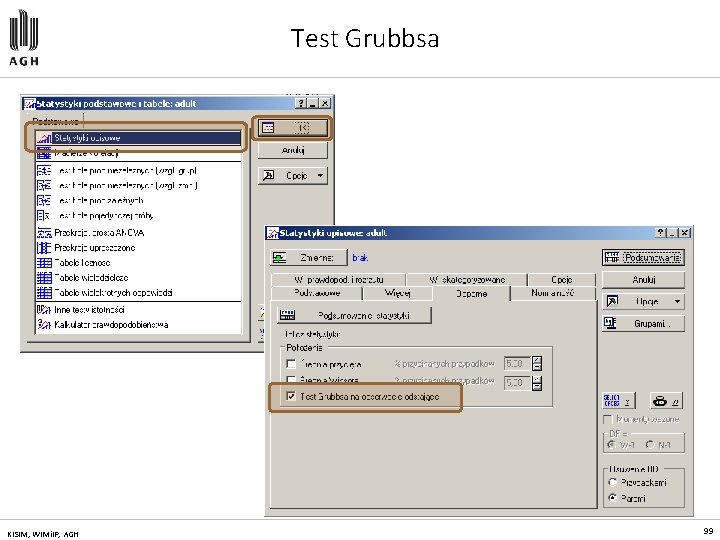The height and width of the screenshot is (540, 720).
Task: Click Anuluj in Statystyki podstawowe window
Action: (293, 150)
